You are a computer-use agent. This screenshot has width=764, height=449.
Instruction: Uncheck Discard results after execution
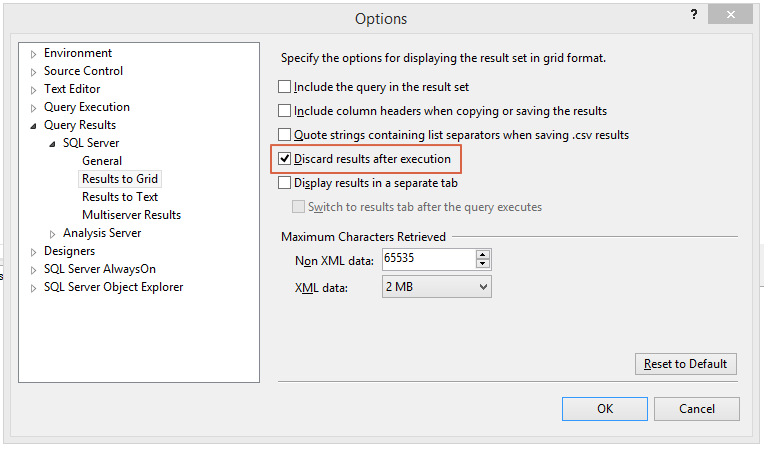coord(285,159)
